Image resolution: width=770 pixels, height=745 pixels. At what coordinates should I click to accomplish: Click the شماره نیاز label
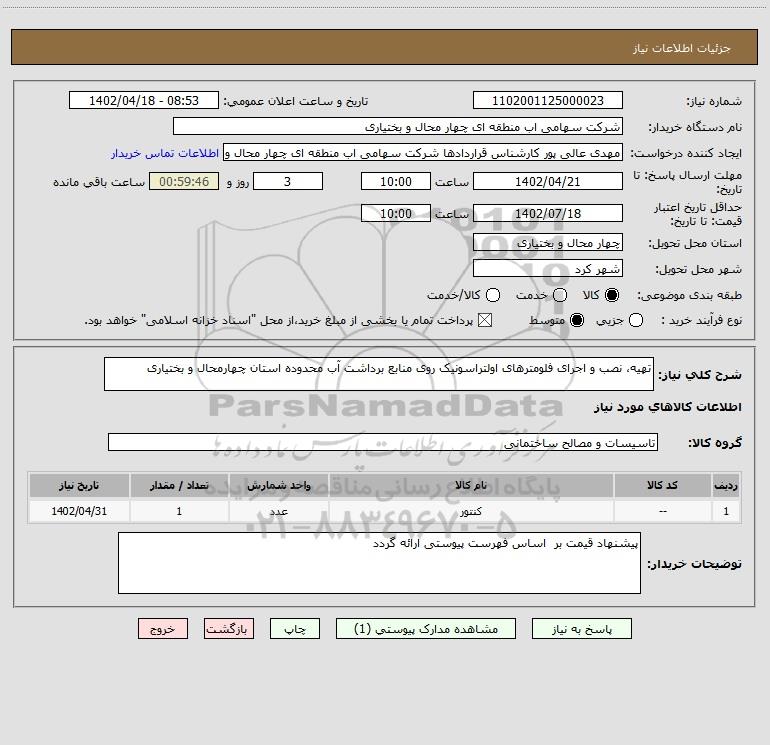click(714, 102)
